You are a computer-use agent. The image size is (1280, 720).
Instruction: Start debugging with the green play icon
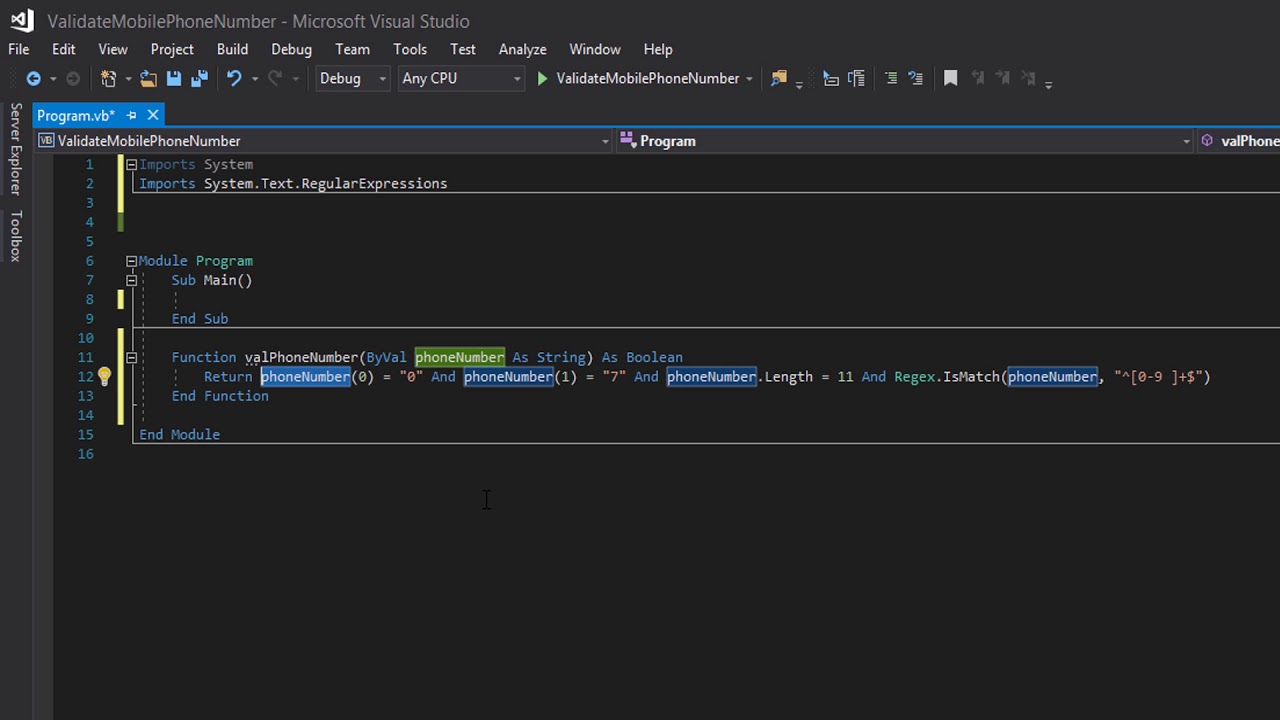coord(542,78)
